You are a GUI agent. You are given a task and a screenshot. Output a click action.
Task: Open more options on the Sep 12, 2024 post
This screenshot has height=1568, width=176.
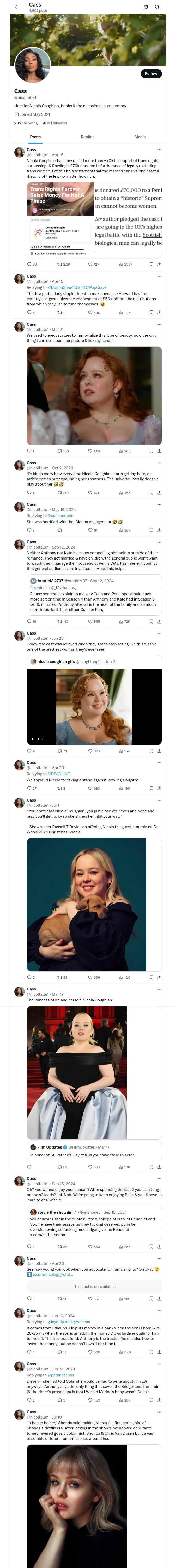coord(159,542)
